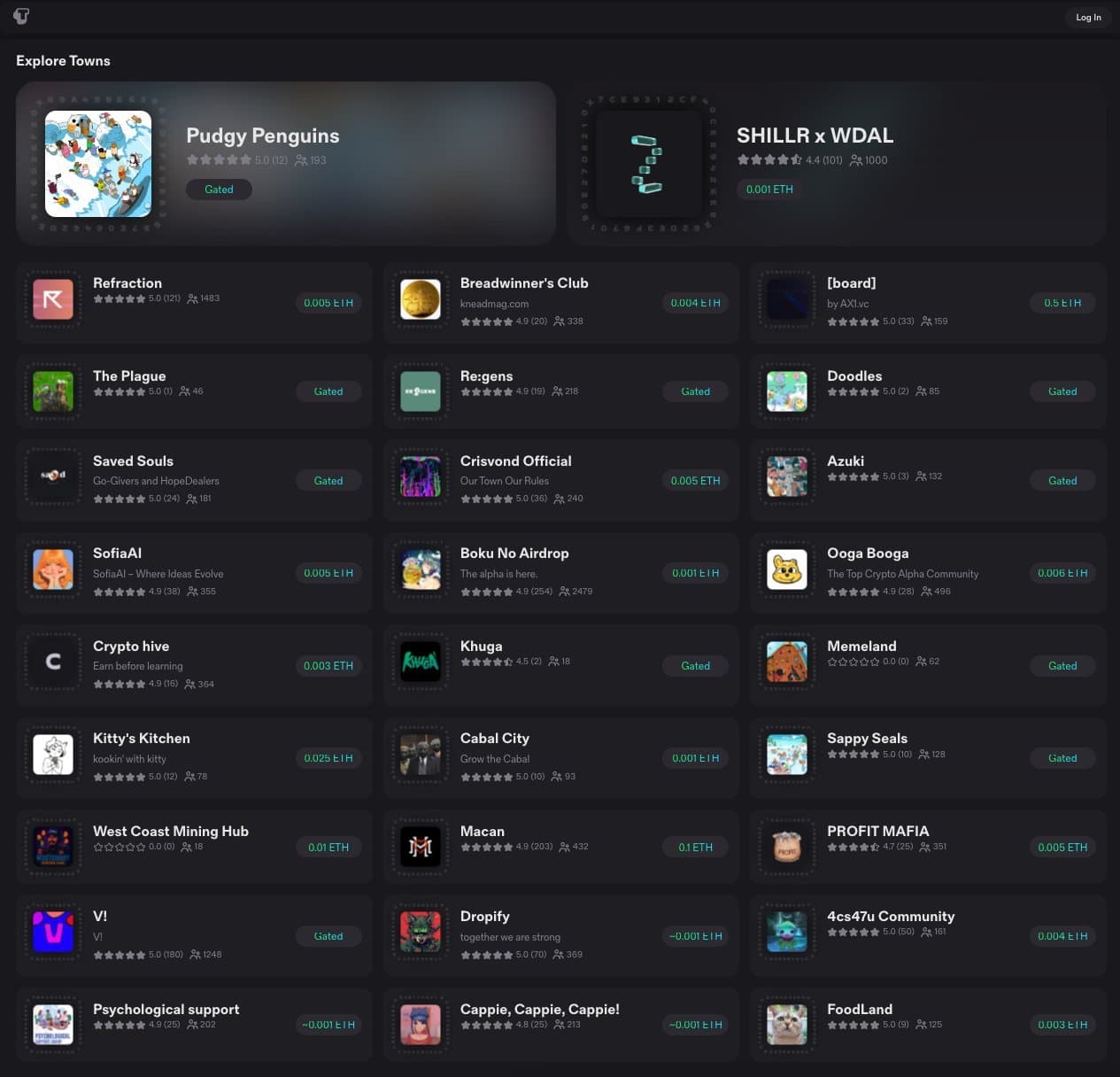Open the SHILLR x WDAL logo icon

pos(648,164)
